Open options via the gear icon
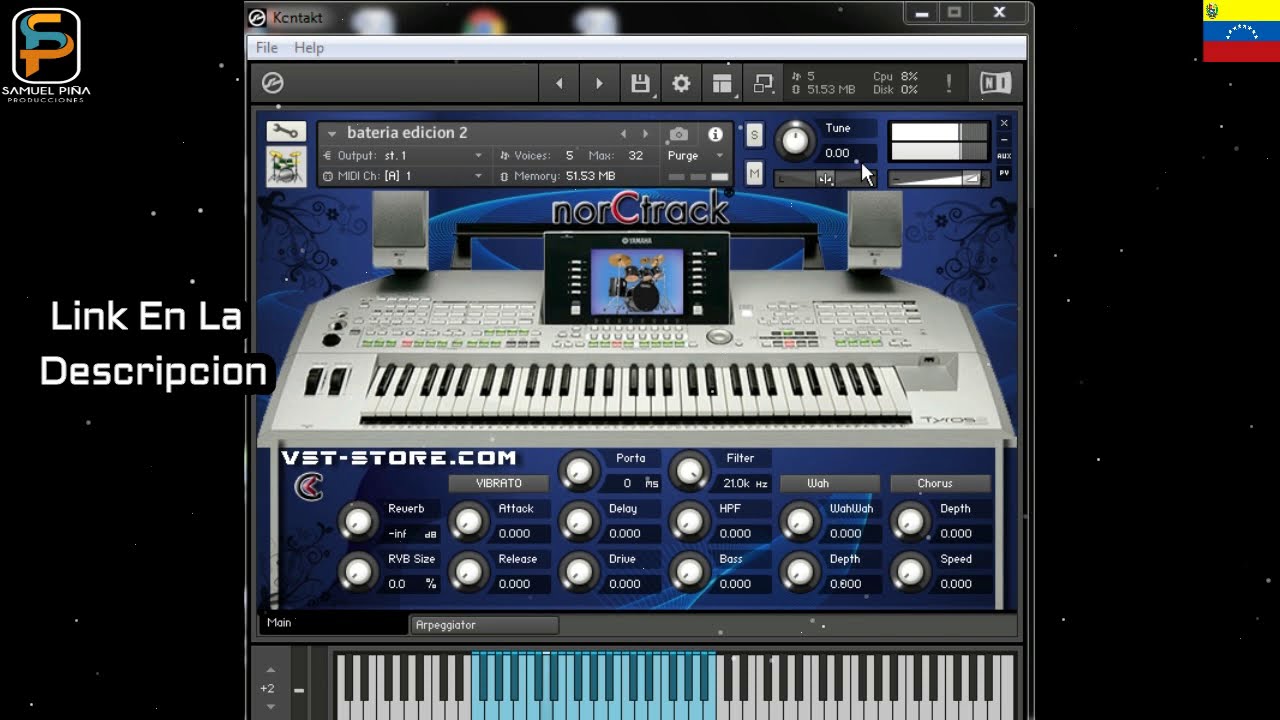 click(x=681, y=84)
